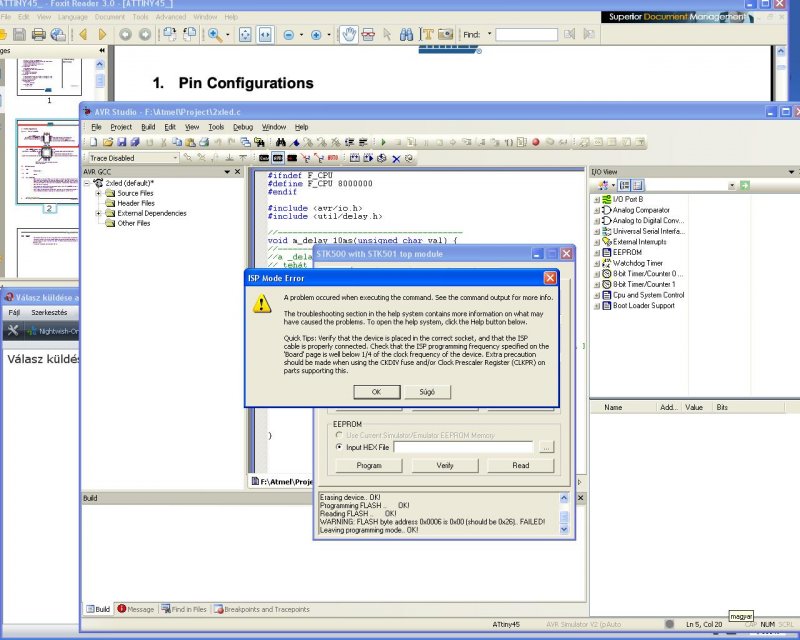Click the Print icon in Foxit Reader

coord(38,34)
